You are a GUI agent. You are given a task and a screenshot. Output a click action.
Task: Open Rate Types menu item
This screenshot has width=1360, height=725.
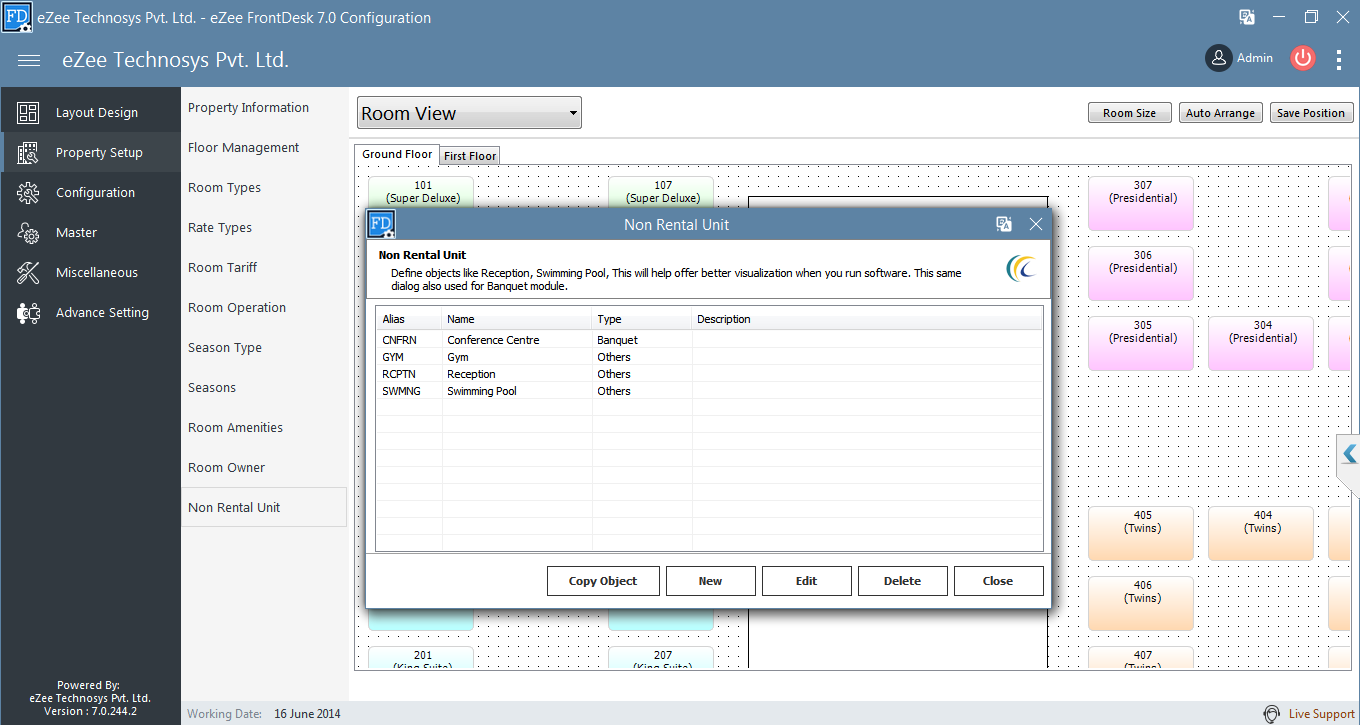pos(220,228)
